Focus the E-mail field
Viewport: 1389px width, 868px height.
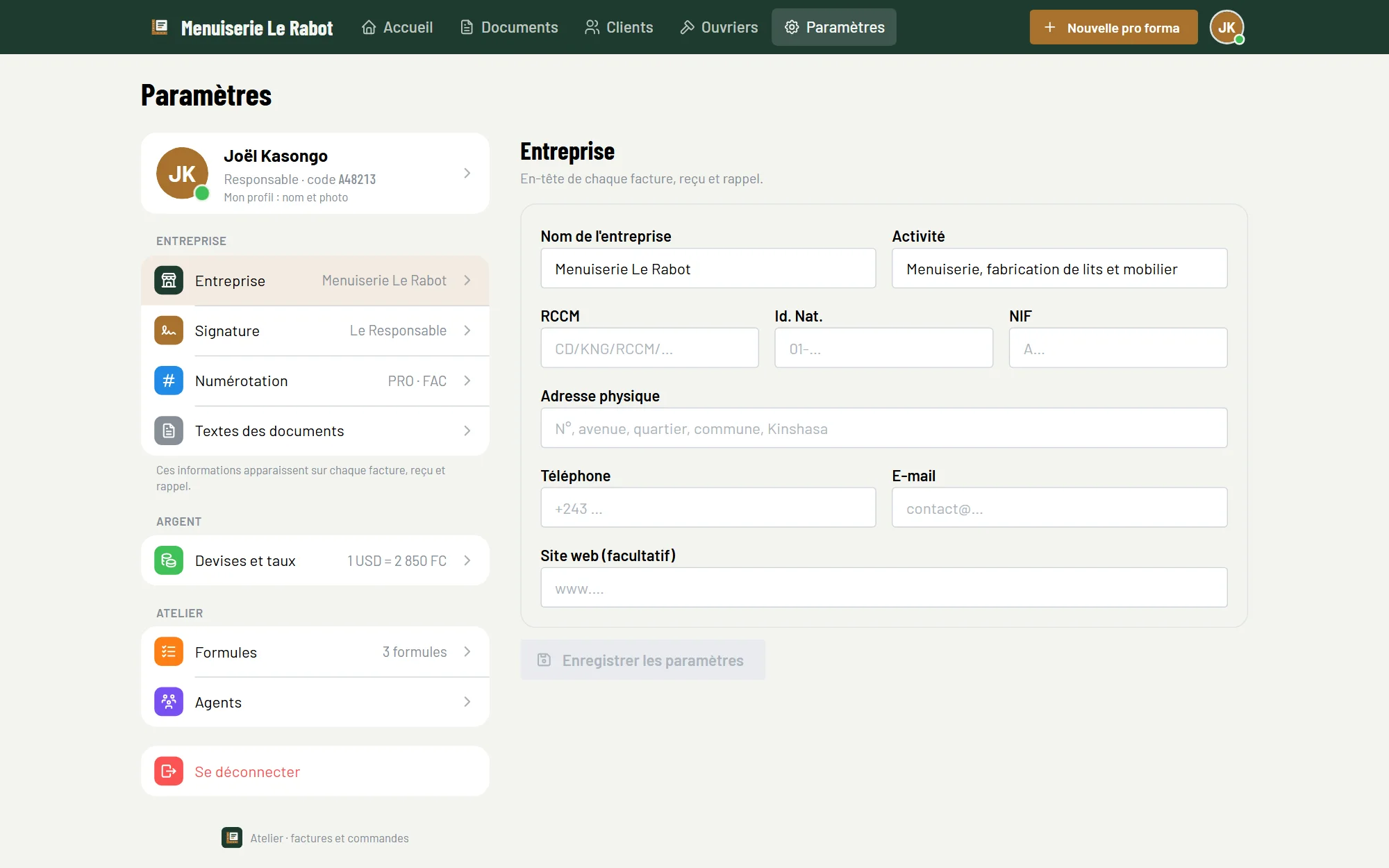click(1060, 508)
